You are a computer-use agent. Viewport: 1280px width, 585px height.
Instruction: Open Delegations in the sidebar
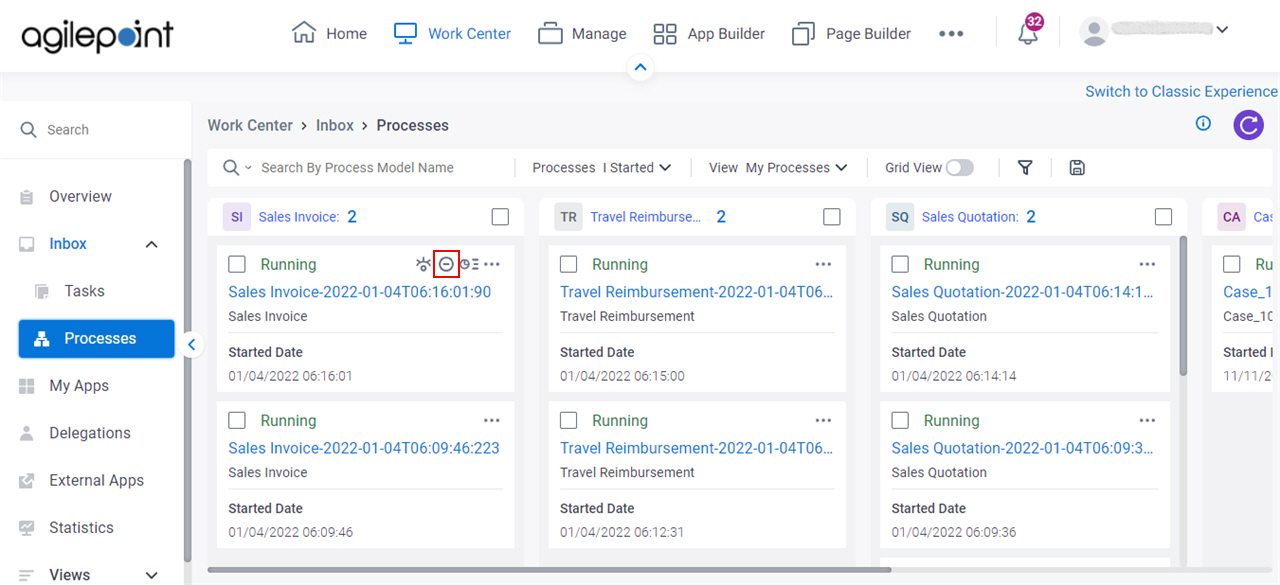tap(90, 433)
